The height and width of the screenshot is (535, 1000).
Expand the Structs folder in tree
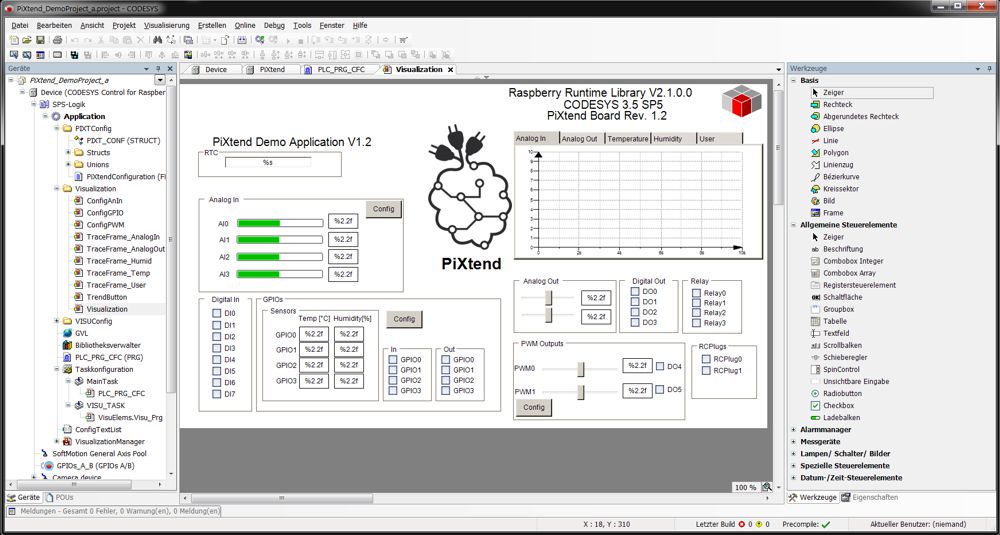68,152
